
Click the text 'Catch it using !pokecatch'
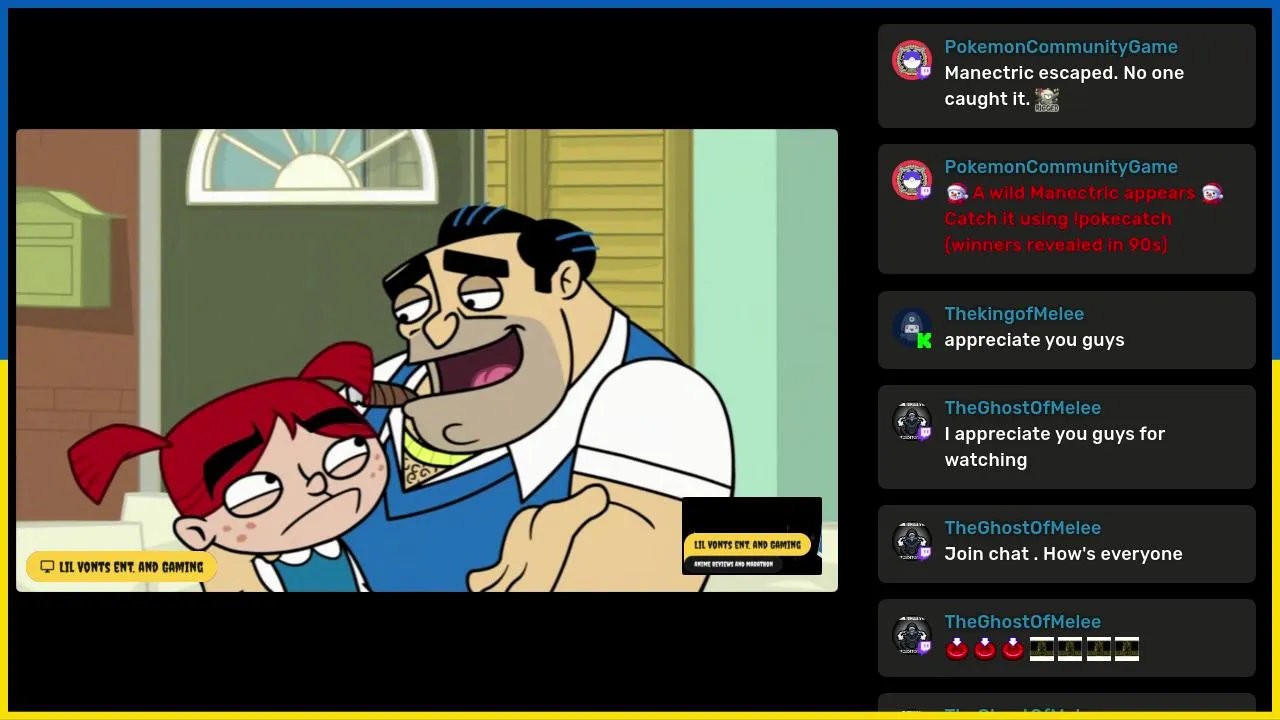click(1058, 219)
